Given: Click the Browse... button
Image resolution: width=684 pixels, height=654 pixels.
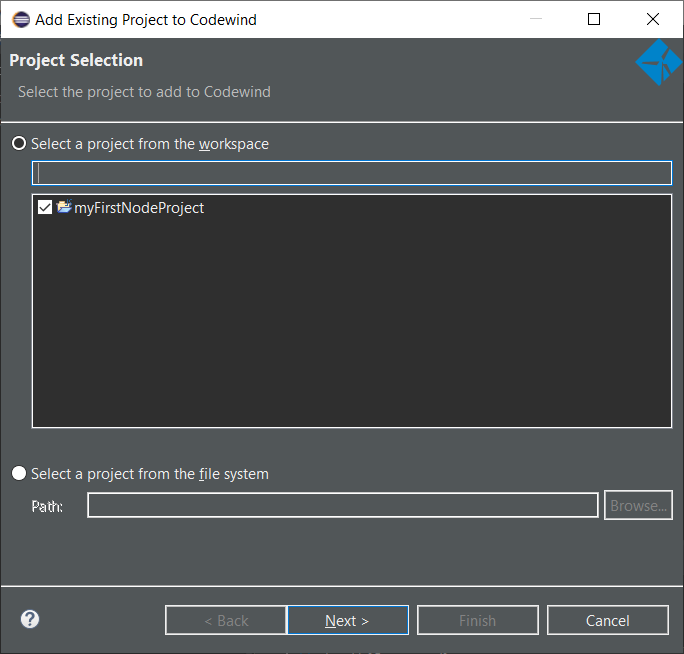Looking at the screenshot, I should (x=638, y=505).
